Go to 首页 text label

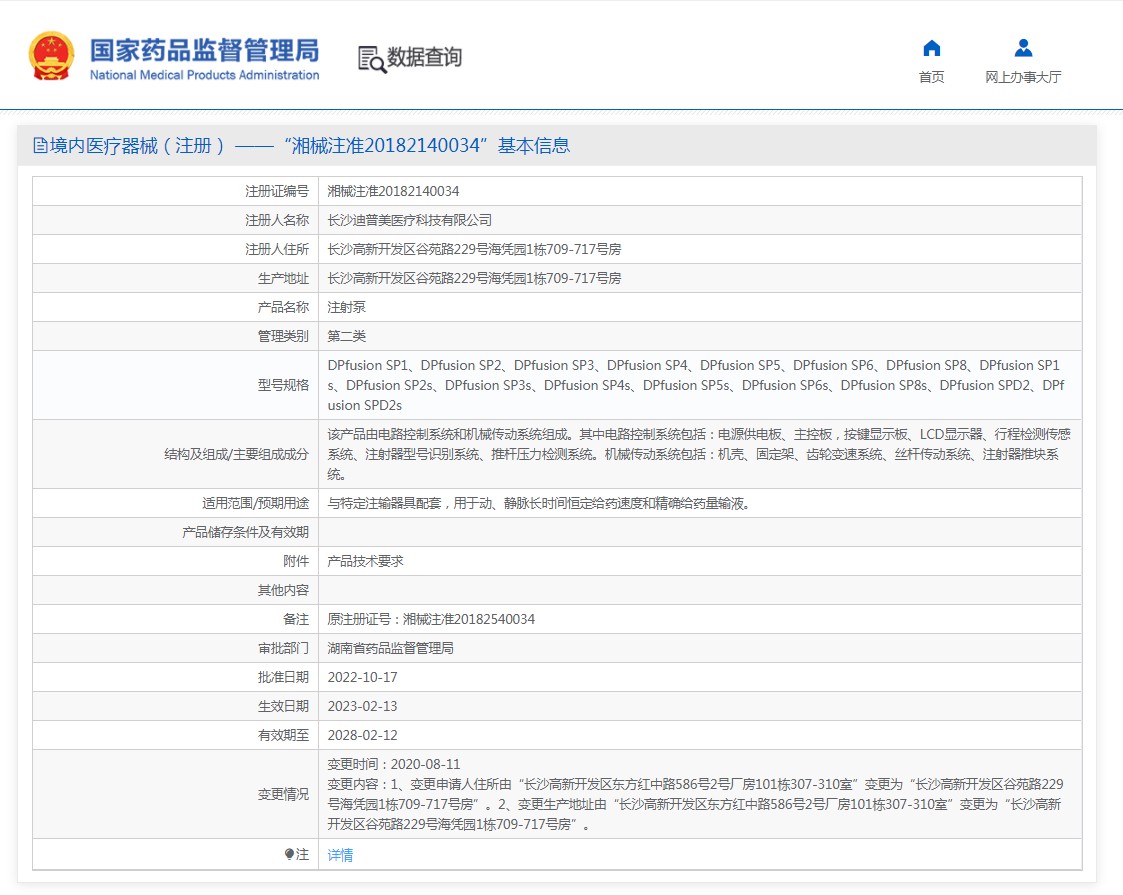point(931,77)
